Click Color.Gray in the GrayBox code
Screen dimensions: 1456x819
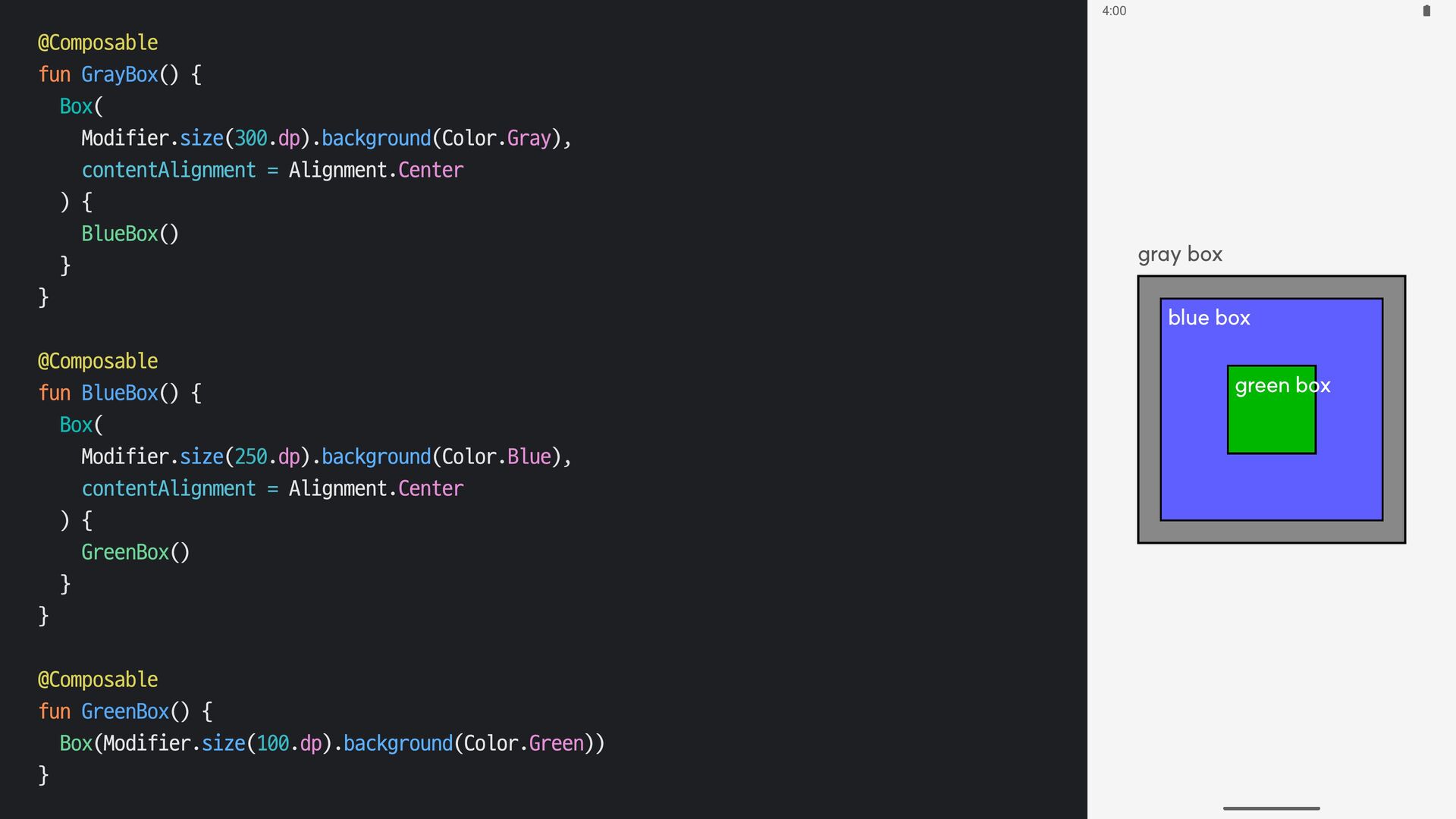click(496, 138)
